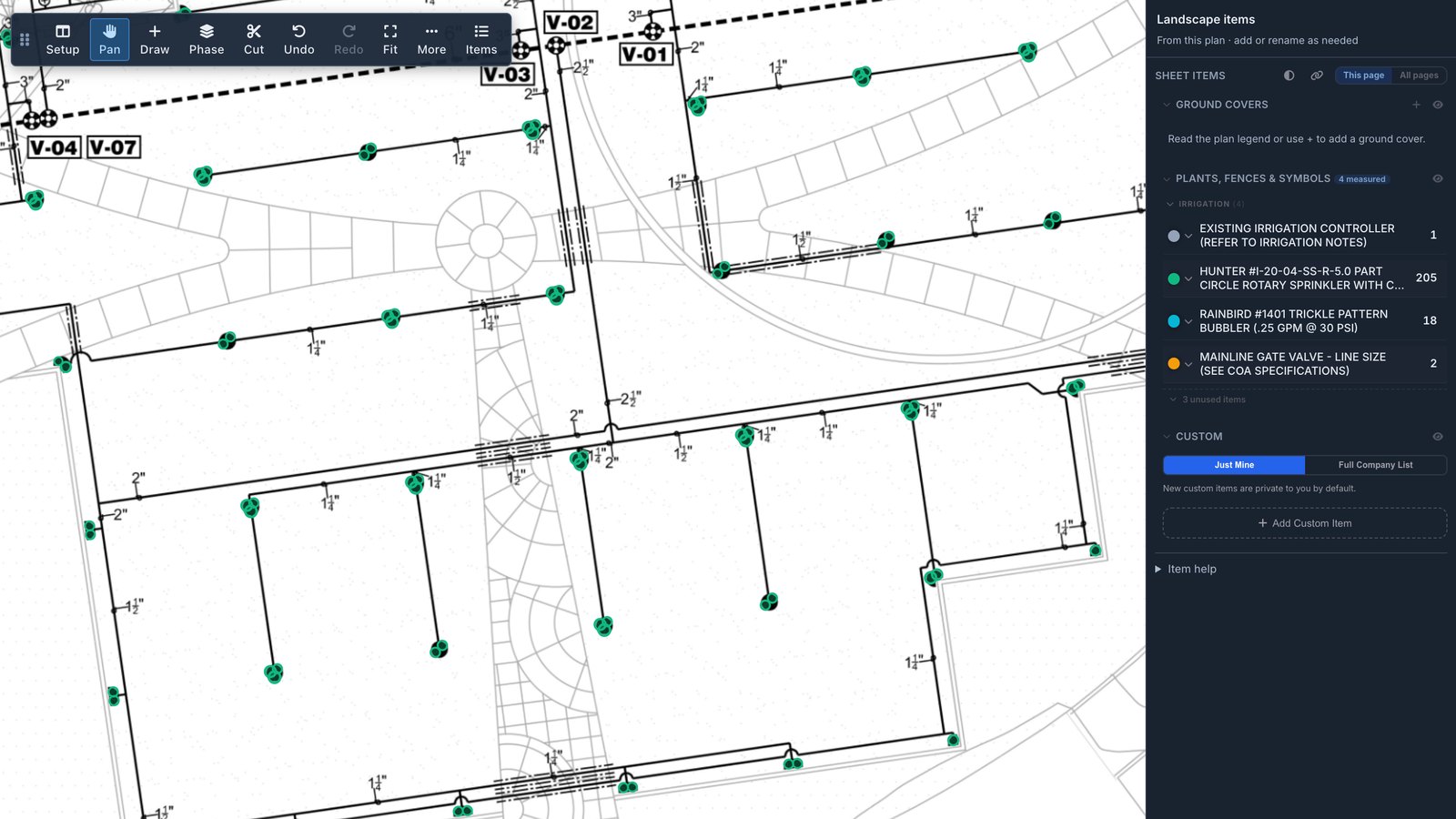Choose the Cut scissors tool
Viewport: 1456px width, 819px height.
254,40
